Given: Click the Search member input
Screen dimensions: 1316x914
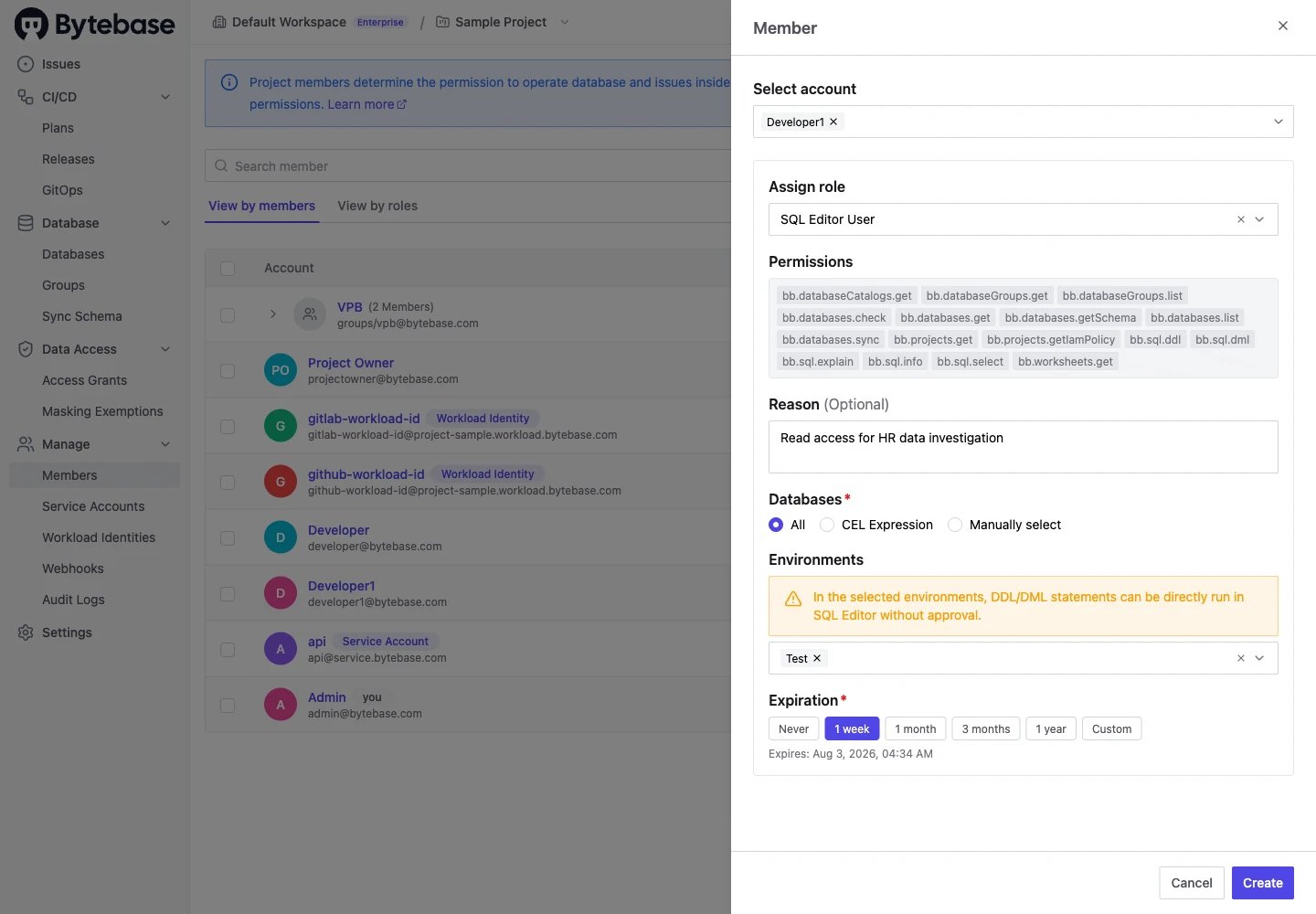Looking at the screenshot, I should pos(468,166).
